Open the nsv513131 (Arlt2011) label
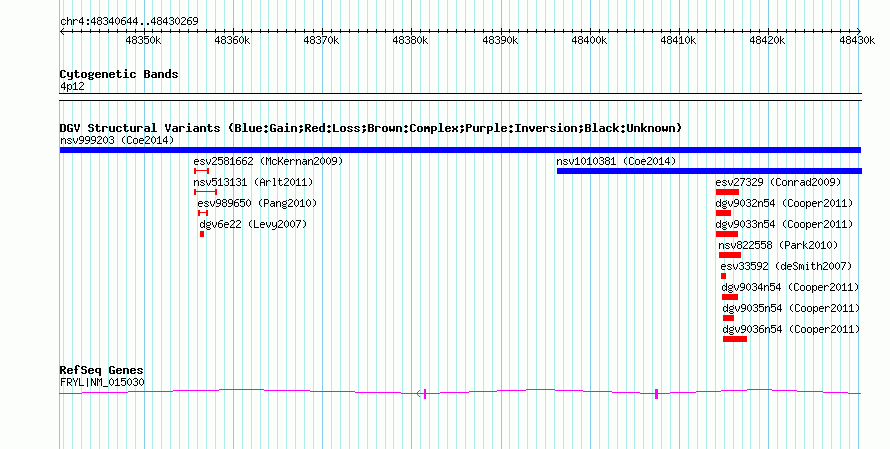The image size is (890, 449). tap(253, 182)
